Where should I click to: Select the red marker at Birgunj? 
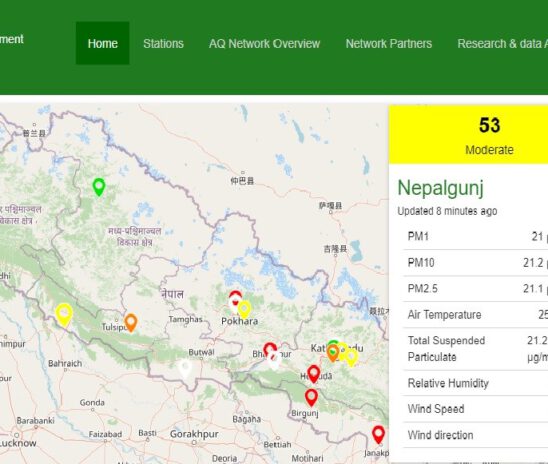[311, 398]
